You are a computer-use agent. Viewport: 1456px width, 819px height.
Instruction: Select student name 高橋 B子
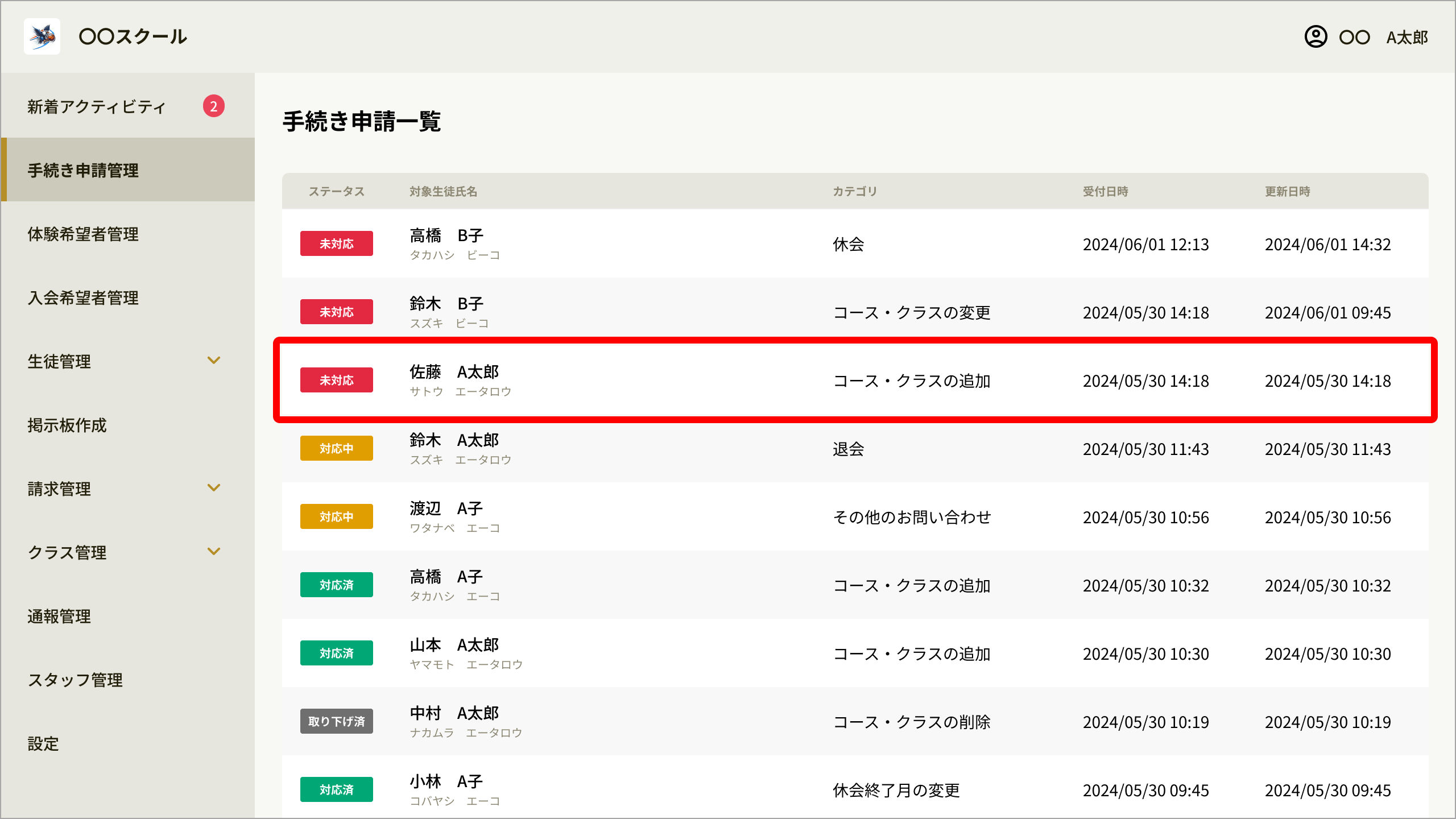click(446, 235)
